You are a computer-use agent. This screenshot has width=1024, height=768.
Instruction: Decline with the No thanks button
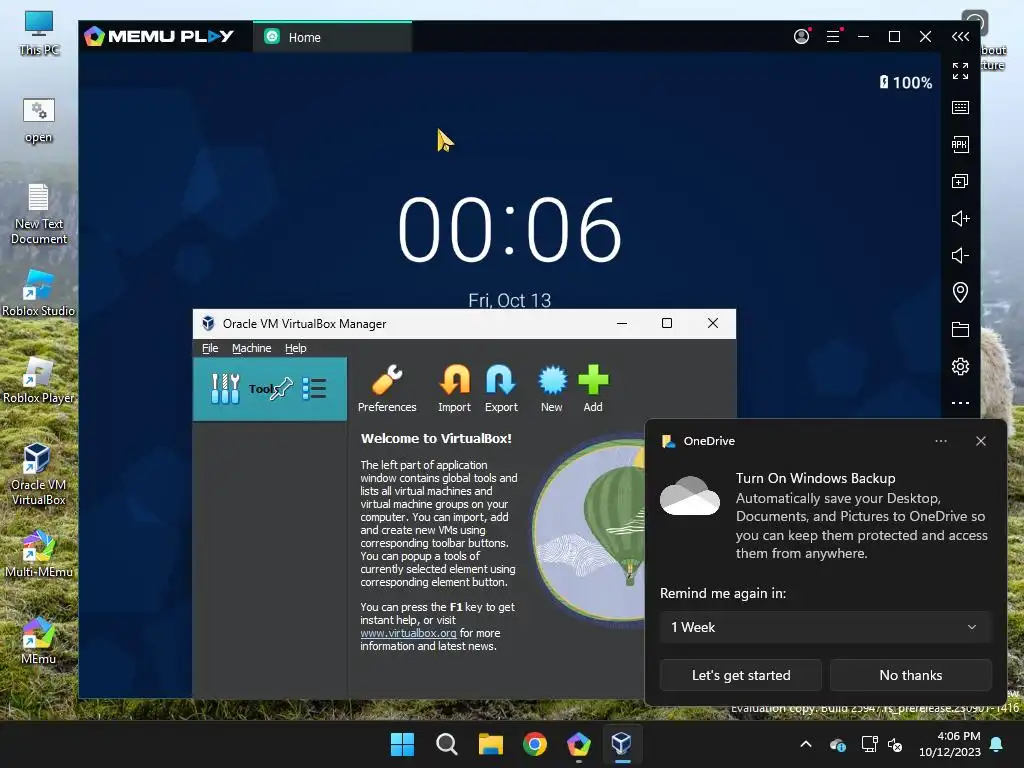910,675
